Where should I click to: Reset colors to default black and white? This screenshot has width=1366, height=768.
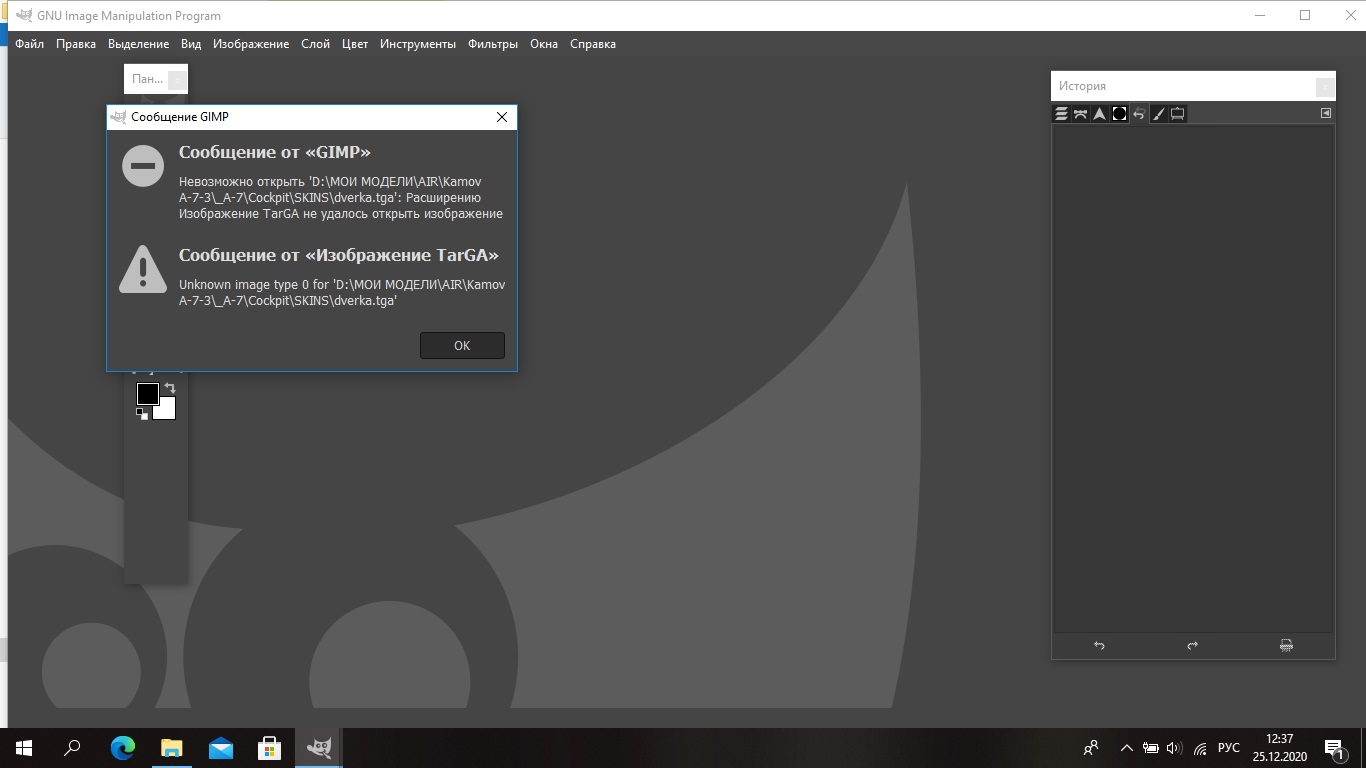pyautogui.click(x=142, y=414)
